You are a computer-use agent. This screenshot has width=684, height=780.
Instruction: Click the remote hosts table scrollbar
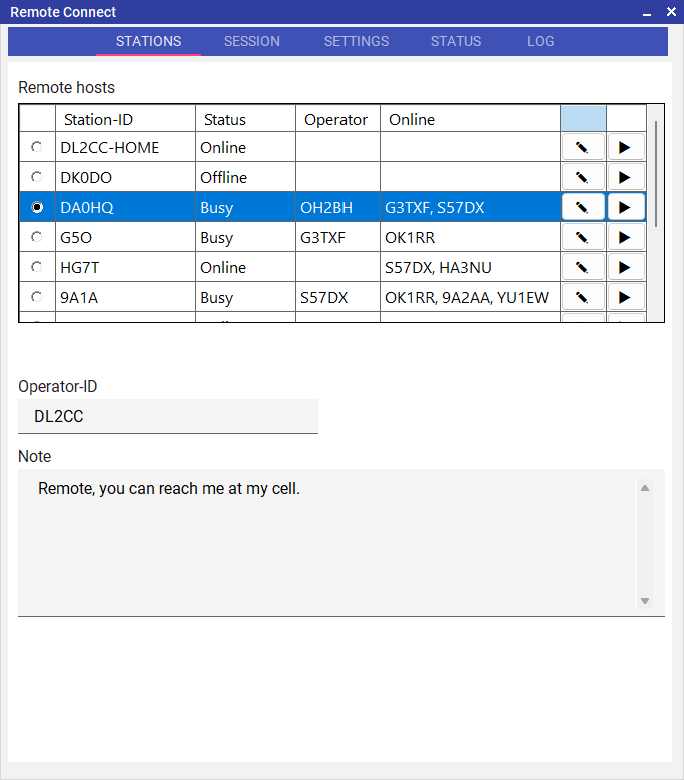(x=656, y=174)
